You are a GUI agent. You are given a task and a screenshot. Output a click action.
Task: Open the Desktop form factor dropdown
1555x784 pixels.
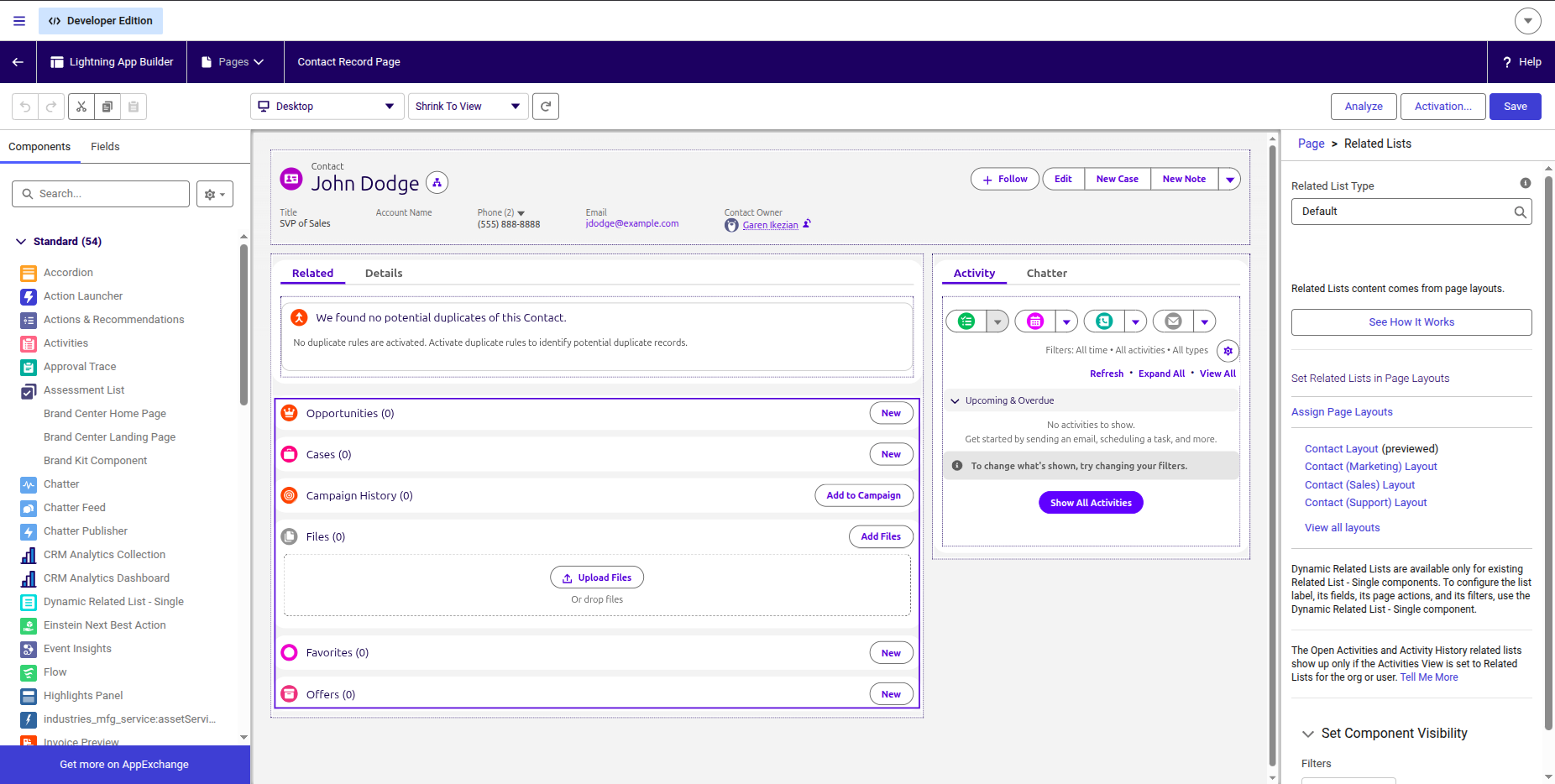click(327, 107)
